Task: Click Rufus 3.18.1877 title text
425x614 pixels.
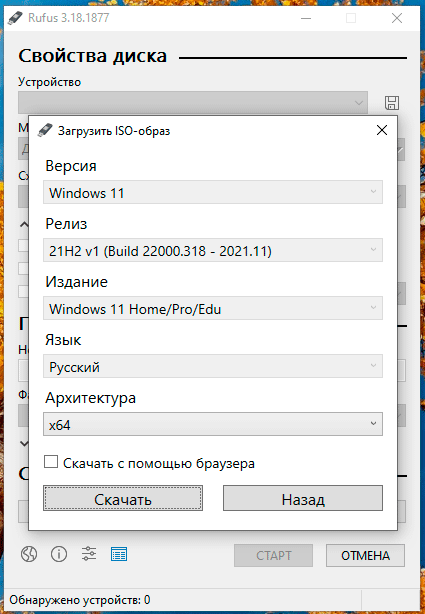Action: [x=69, y=18]
